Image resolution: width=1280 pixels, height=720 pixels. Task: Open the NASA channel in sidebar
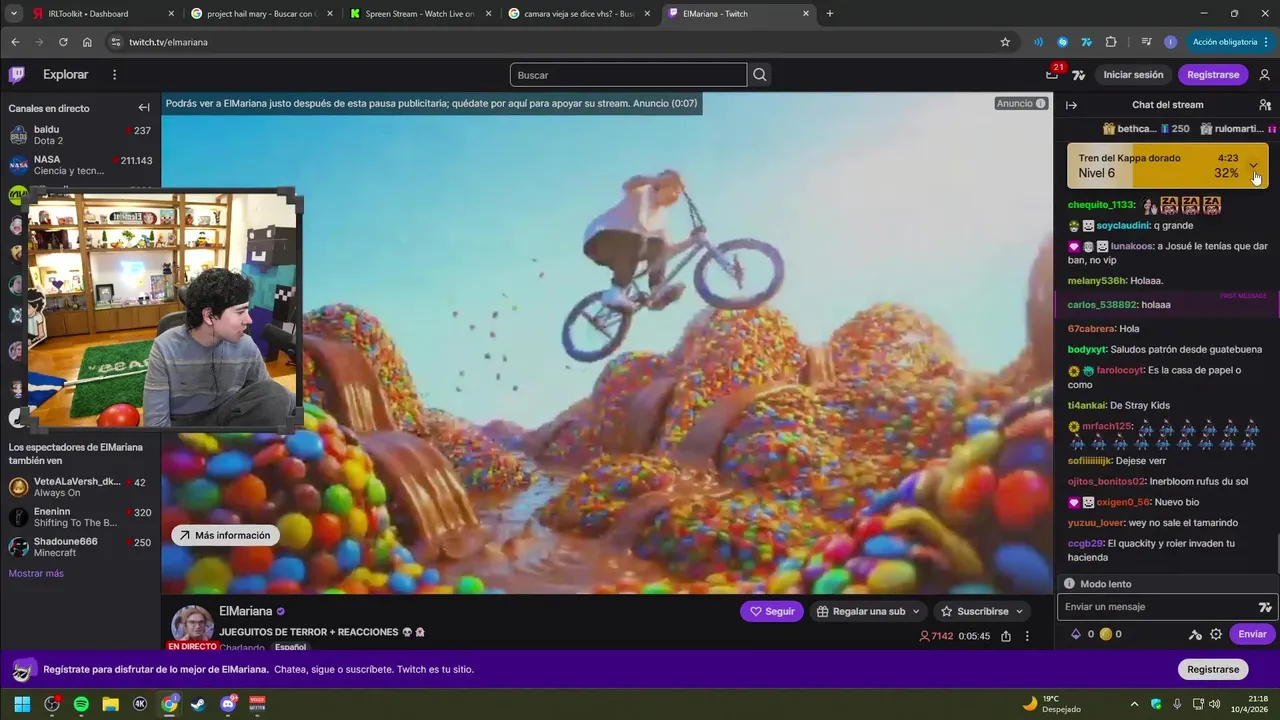click(x=81, y=165)
